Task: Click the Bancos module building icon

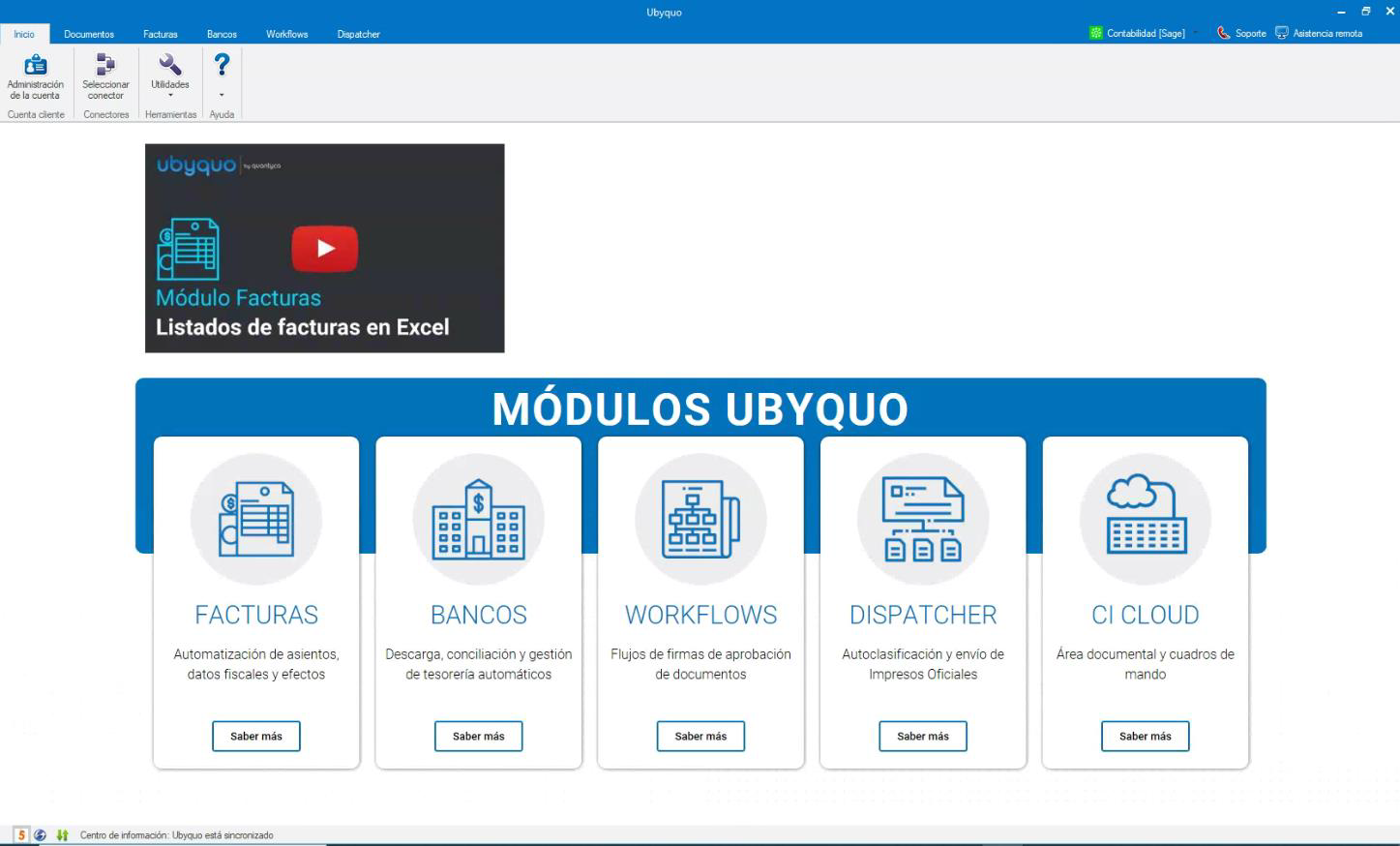Action: (x=479, y=519)
